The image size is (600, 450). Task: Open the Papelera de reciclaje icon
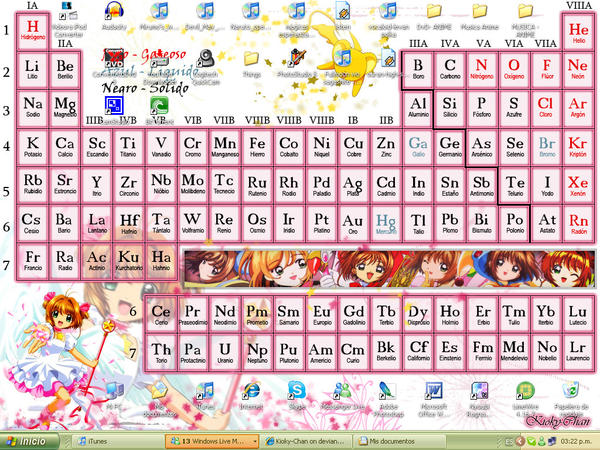pos(571,390)
